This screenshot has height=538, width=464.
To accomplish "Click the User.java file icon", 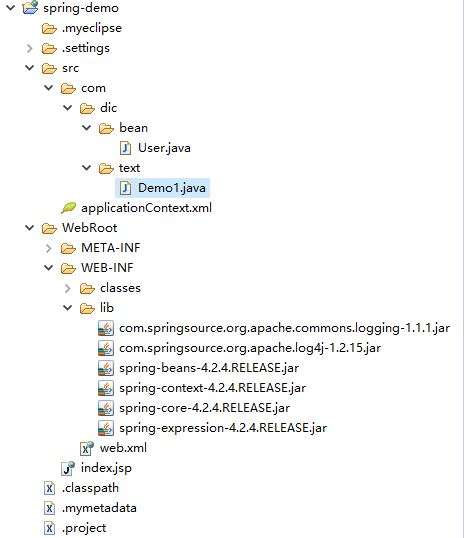I will [125, 148].
